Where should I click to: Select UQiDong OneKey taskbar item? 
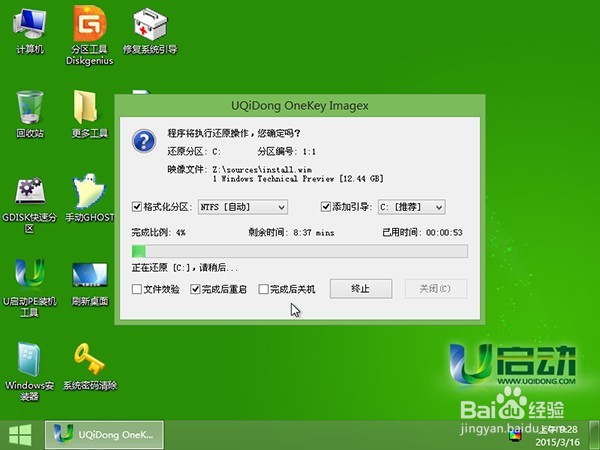click(x=104, y=435)
